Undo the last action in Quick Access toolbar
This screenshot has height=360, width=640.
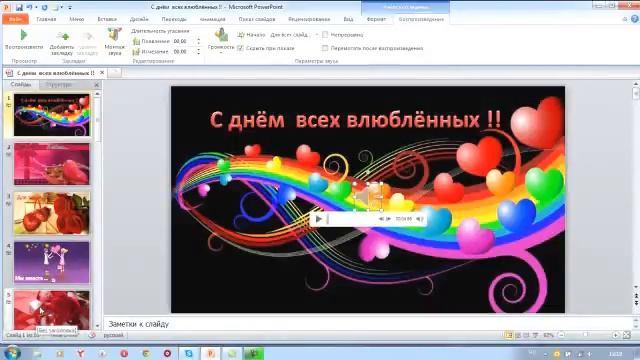coord(30,7)
